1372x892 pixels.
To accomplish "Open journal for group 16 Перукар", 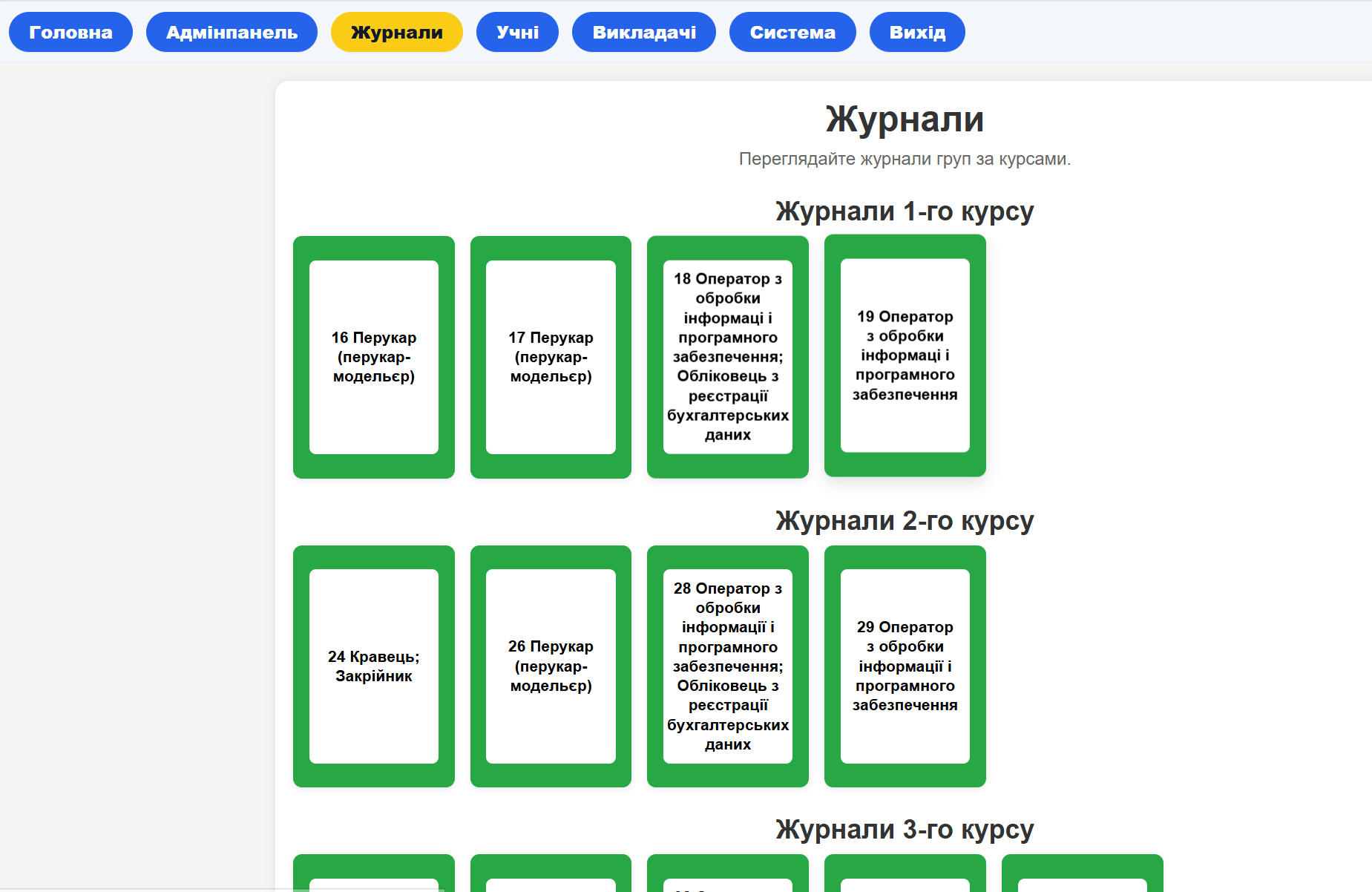I will tap(374, 357).
